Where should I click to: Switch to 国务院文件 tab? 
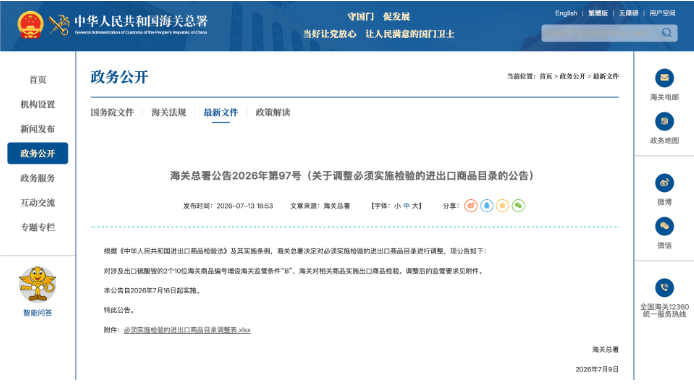click(112, 112)
